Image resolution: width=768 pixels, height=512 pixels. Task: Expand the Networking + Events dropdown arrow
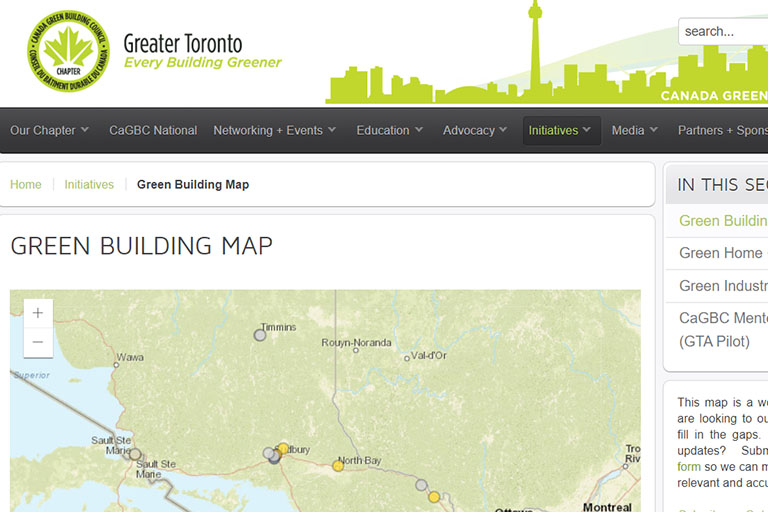[x=332, y=130]
